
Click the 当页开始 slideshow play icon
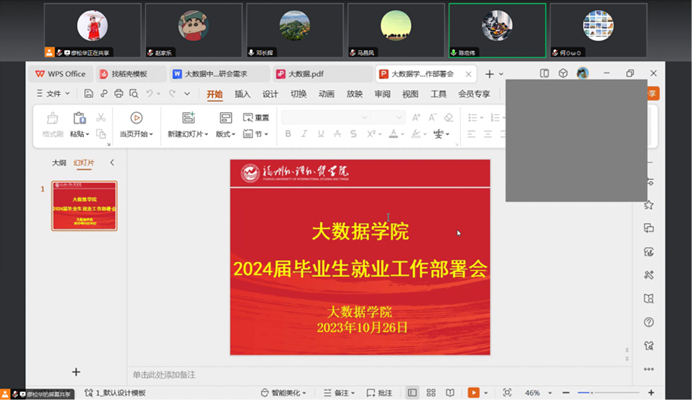coord(136,118)
